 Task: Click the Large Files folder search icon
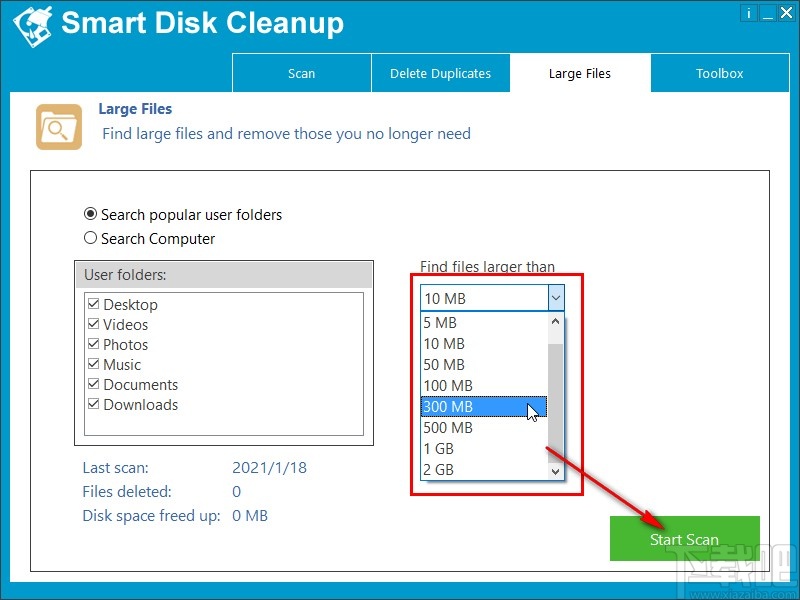click(59, 127)
